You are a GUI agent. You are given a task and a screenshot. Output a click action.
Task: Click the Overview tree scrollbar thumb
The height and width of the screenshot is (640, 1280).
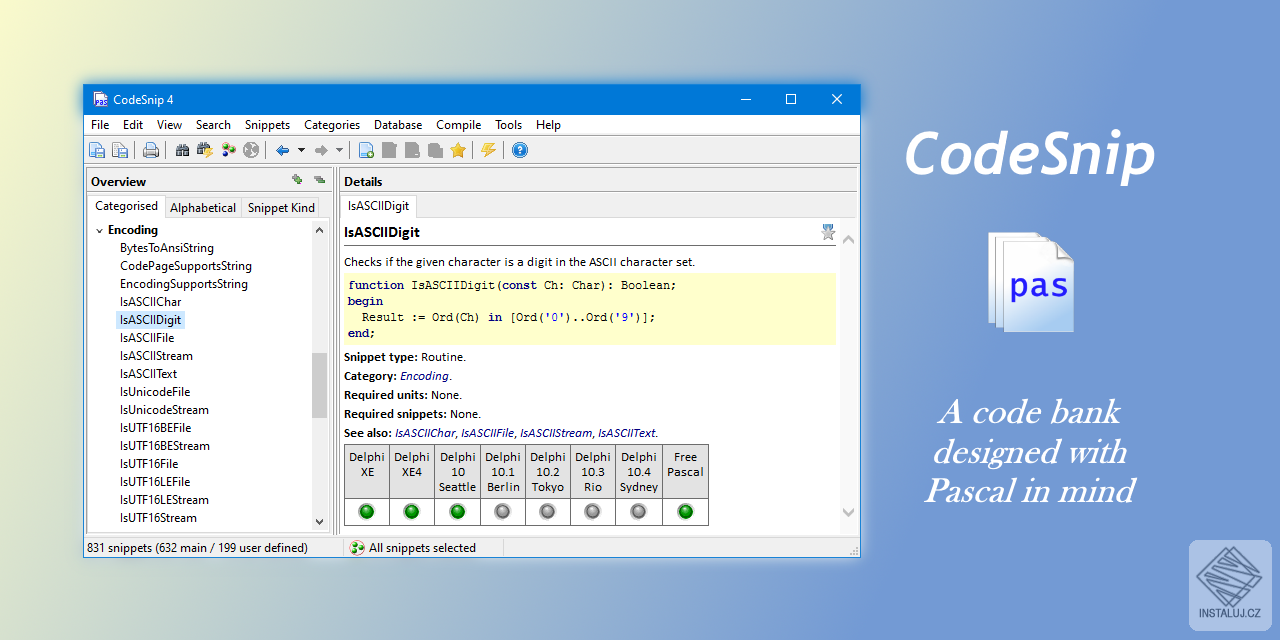[320, 385]
